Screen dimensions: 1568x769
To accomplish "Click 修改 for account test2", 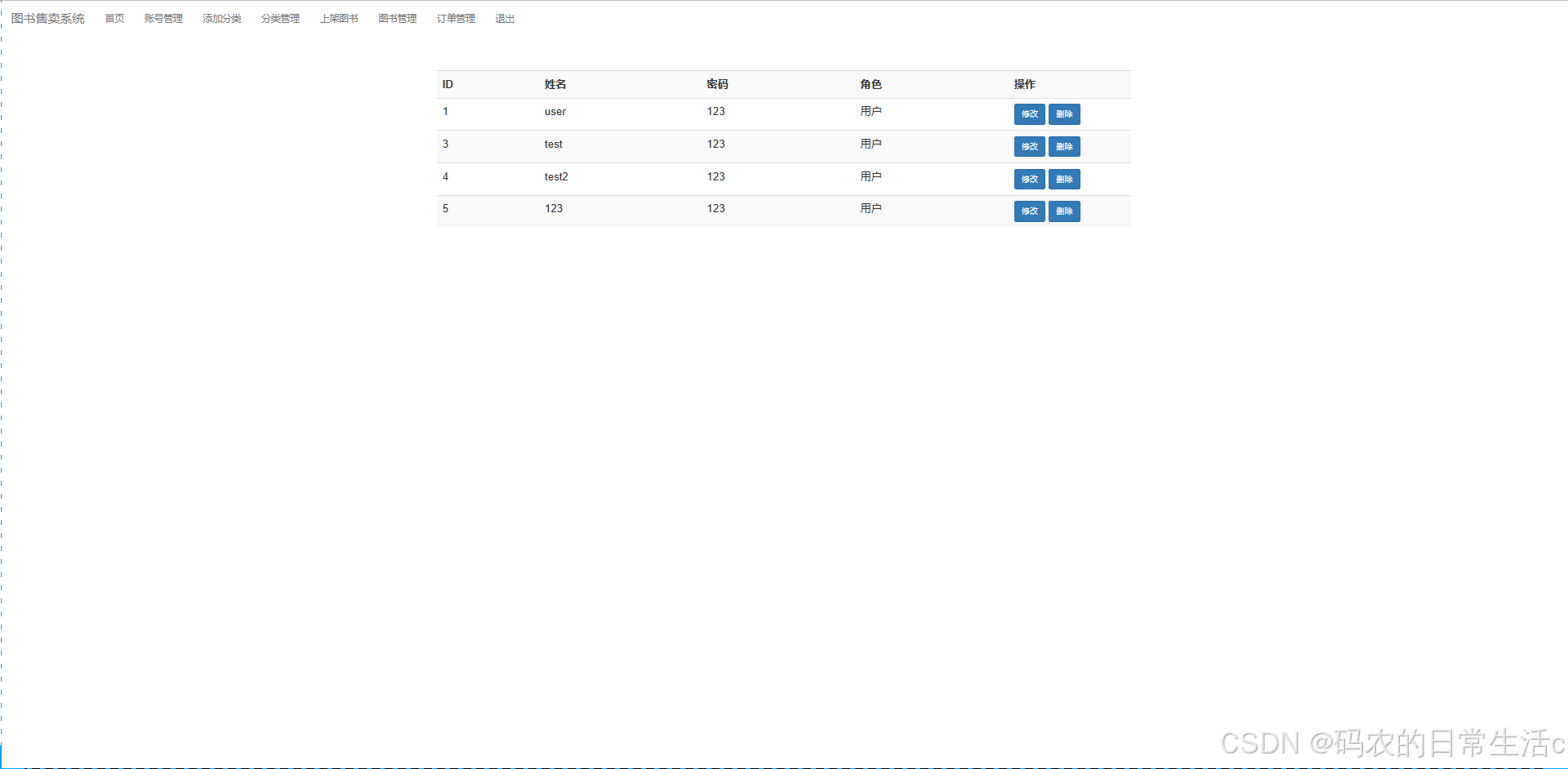I will click(1028, 179).
